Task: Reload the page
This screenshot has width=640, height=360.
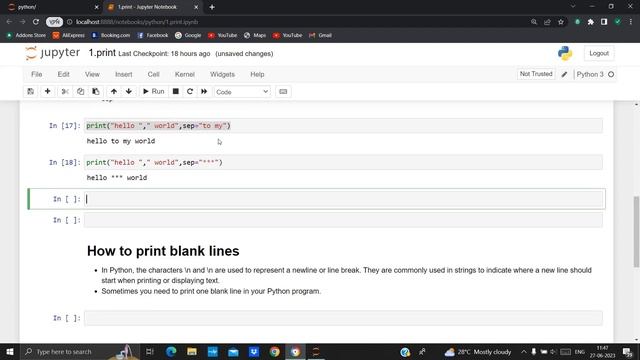Action: (x=36, y=22)
